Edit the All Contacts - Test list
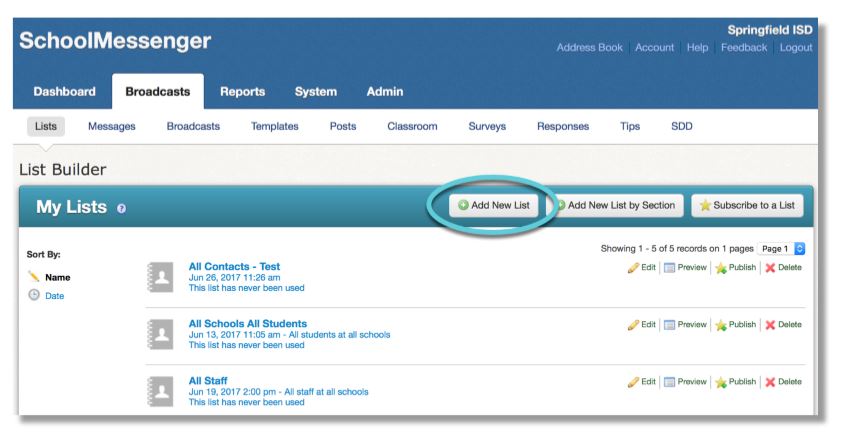The image size is (858, 440). [642, 268]
